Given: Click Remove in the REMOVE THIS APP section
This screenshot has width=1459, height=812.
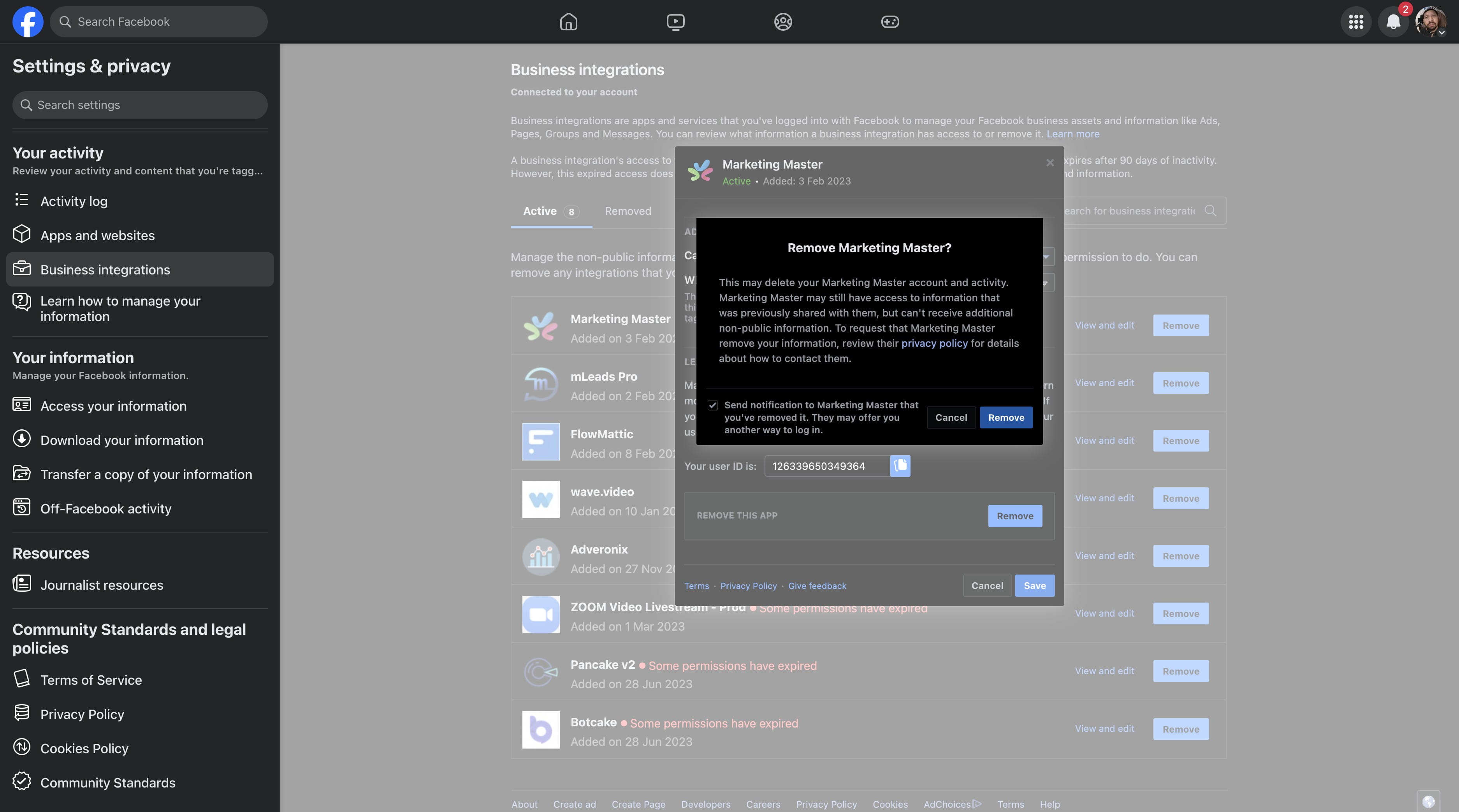Looking at the screenshot, I should pos(1015,516).
